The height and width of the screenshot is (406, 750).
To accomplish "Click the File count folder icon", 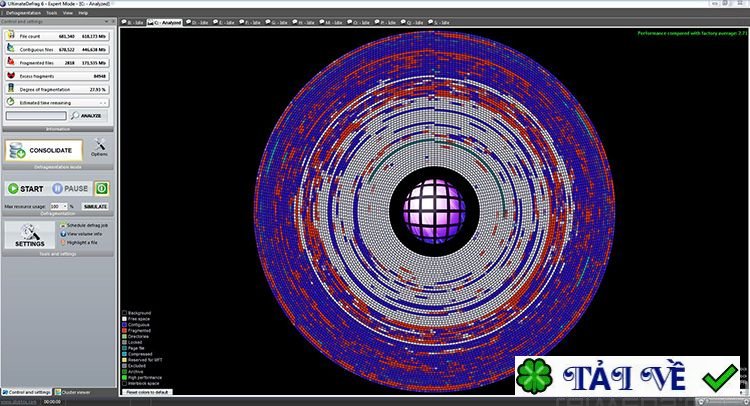I will click(x=11, y=35).
